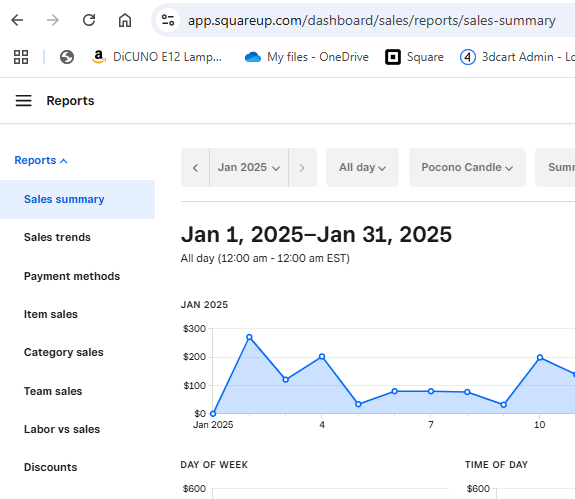
Task: Open the Labor vs sales report
Action: (62, 429)
